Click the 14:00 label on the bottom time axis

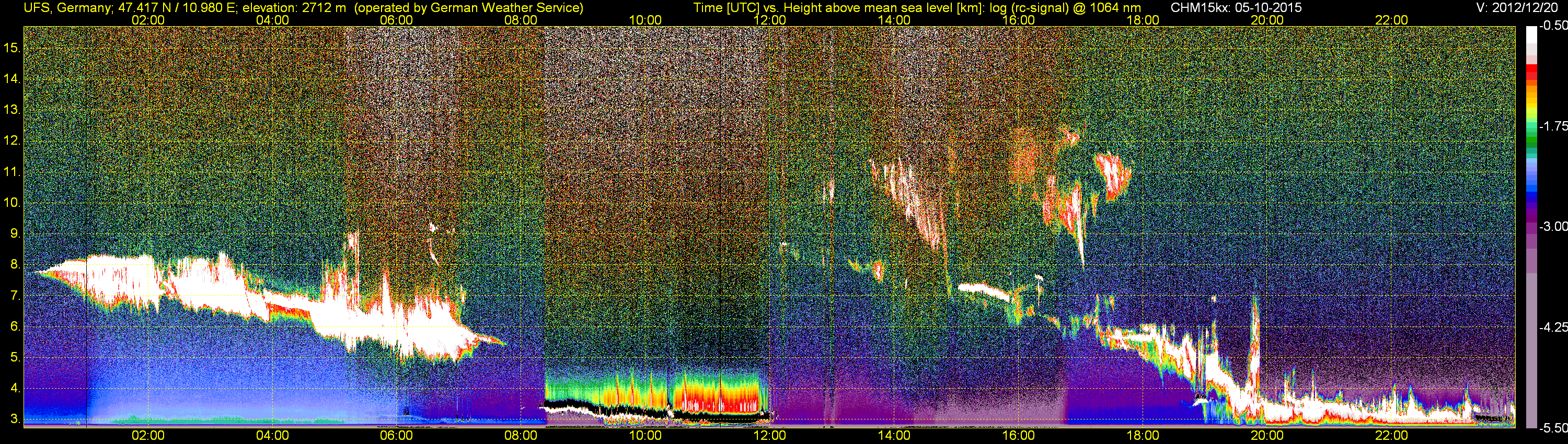point(894,436)
